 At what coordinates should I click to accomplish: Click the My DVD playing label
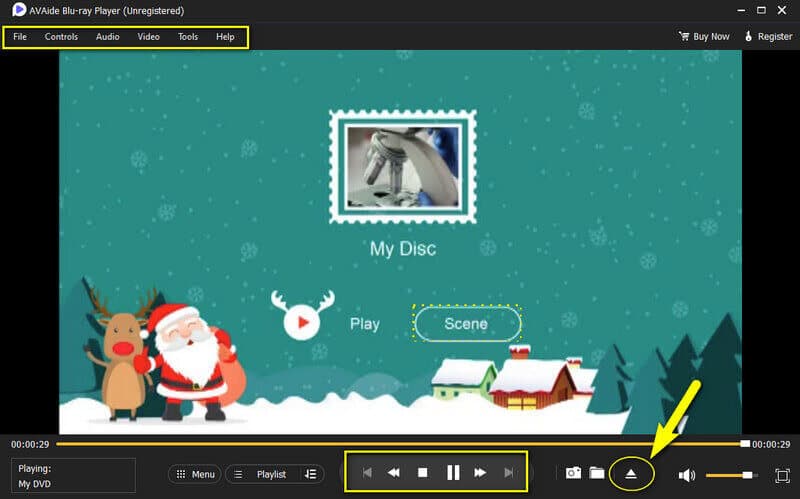(35, 484)
